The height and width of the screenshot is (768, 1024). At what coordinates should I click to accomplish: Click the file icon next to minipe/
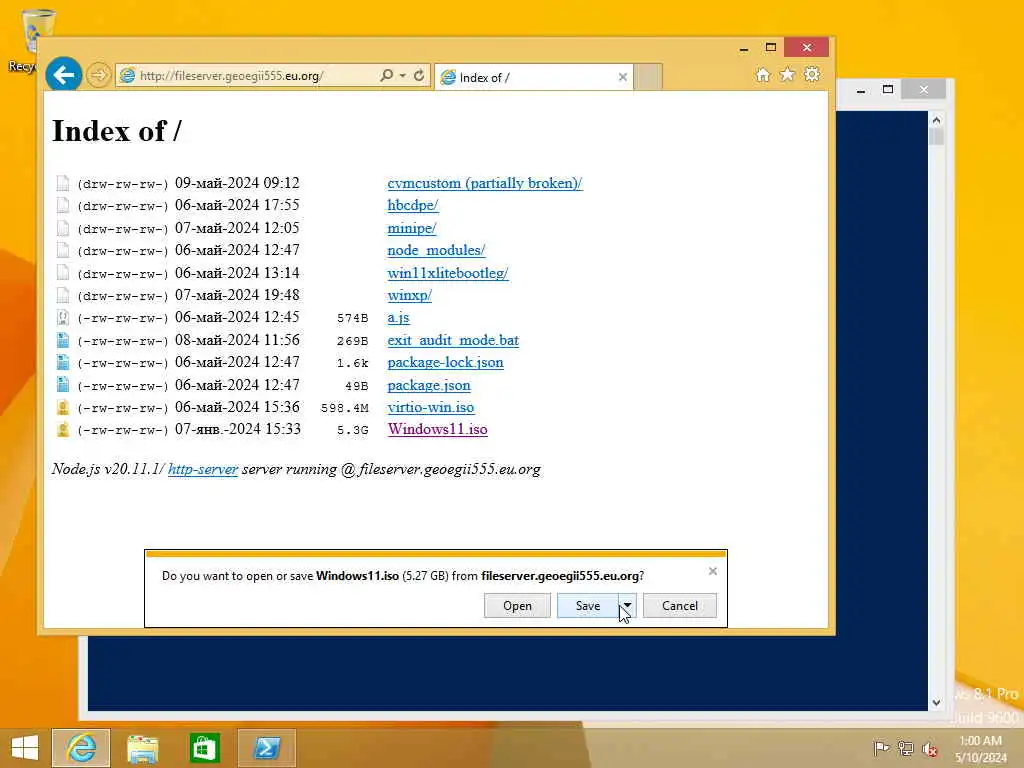63,228
